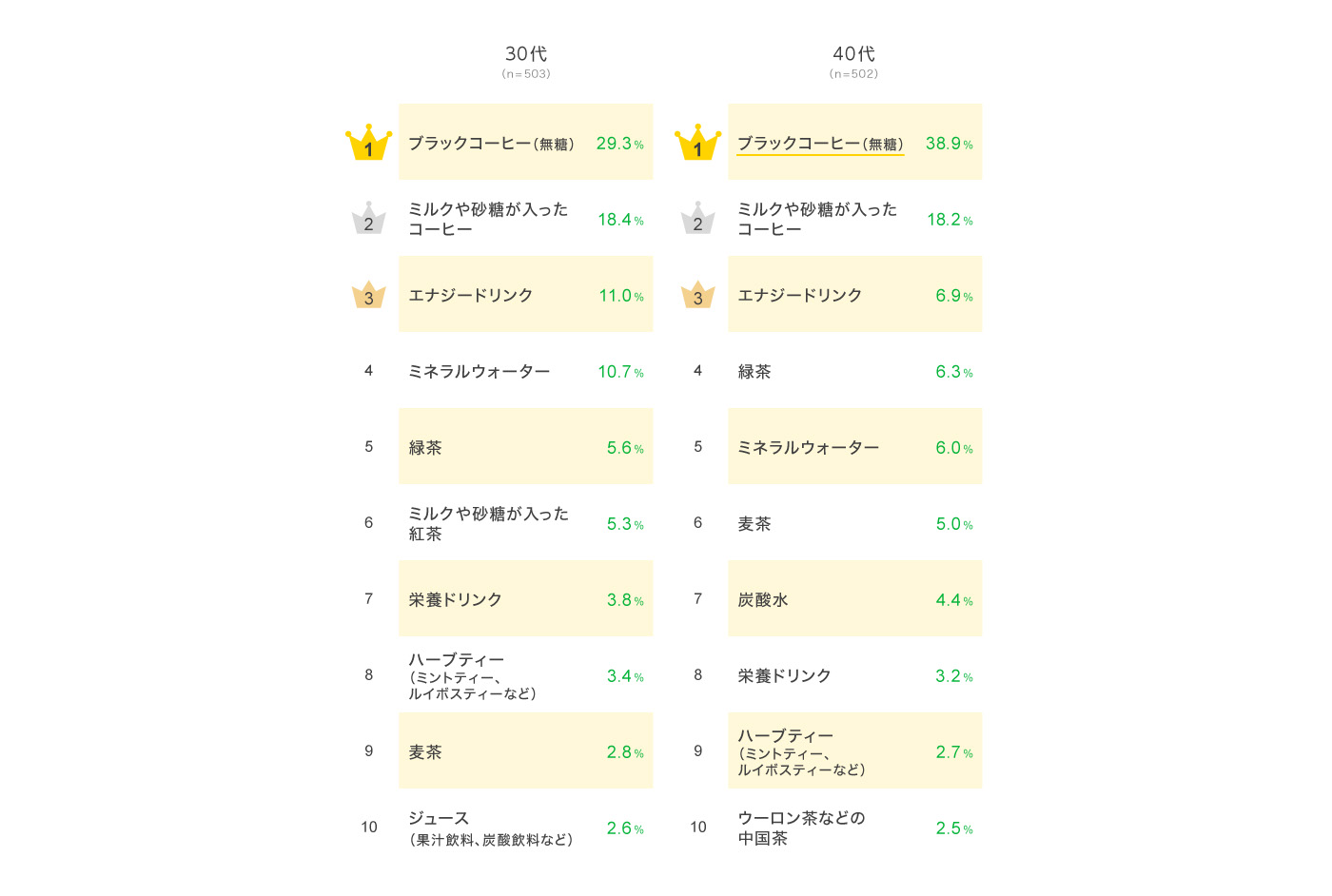This screenshot has width=1332, height=896.
Task: Click the 29.3% value in the 30代 column
Action: coord(619,144)
